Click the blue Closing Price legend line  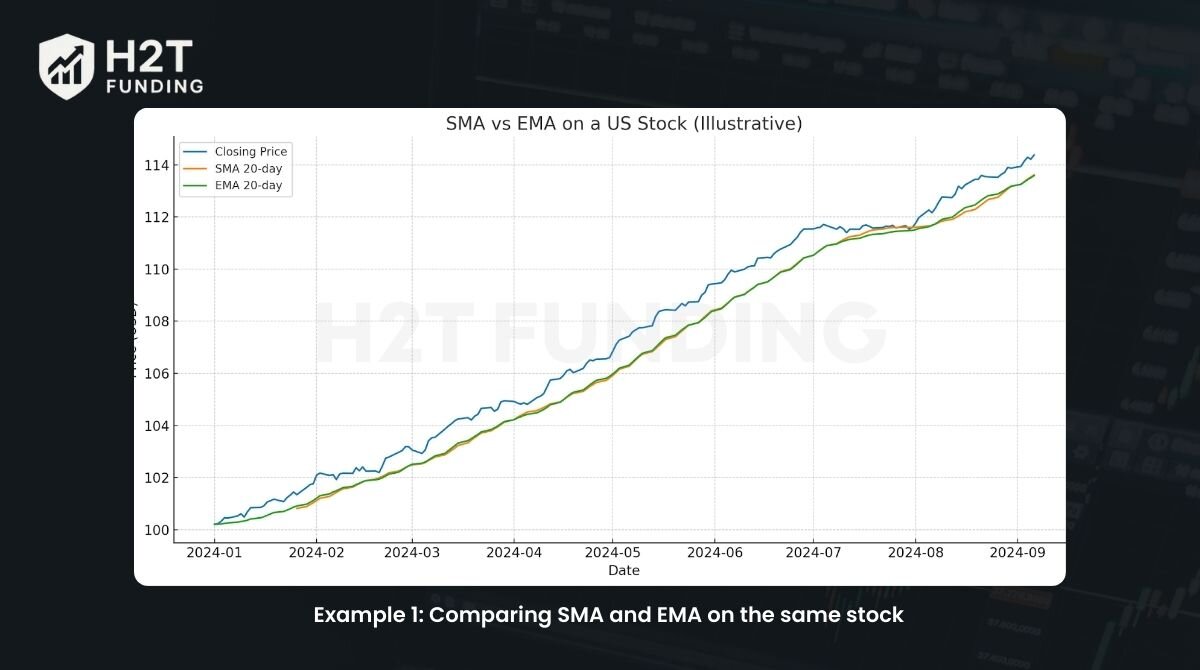click(195, 152)
